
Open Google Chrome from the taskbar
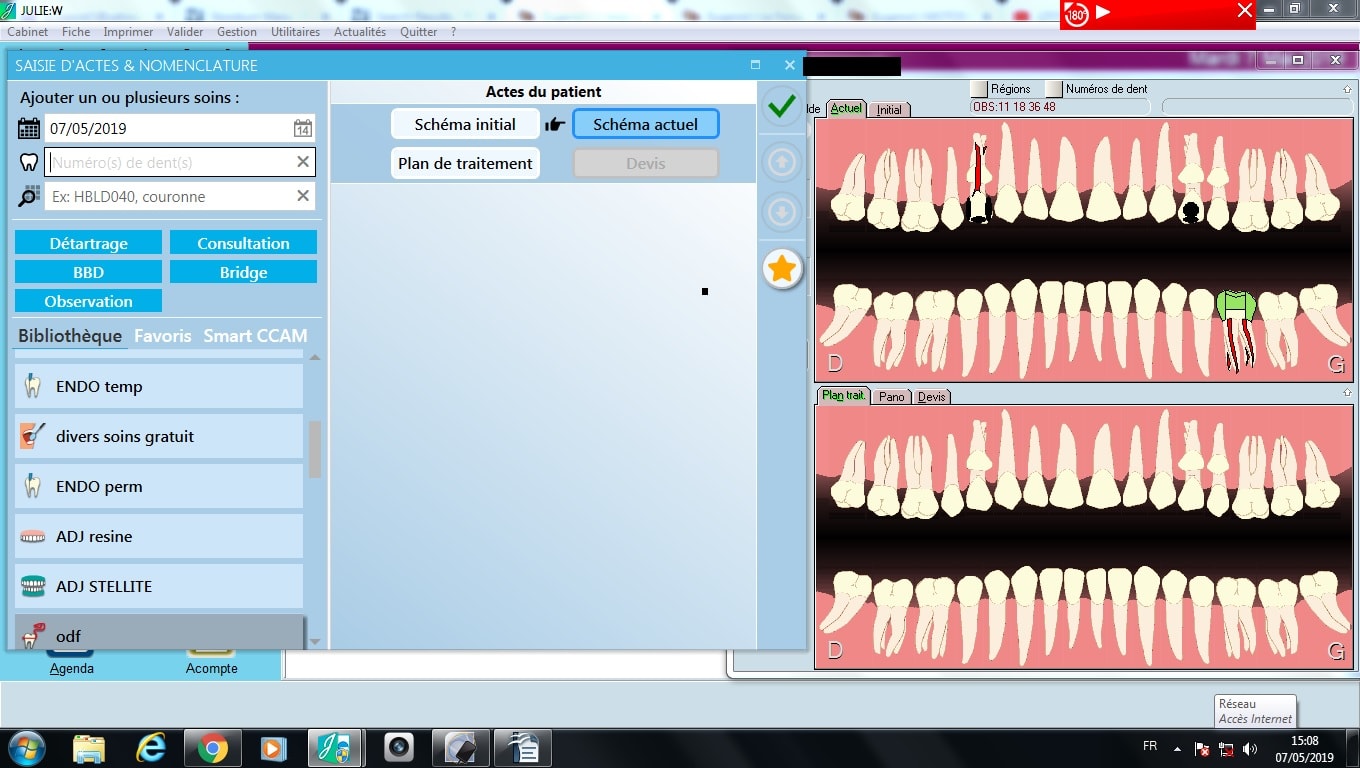pos(212,747)
